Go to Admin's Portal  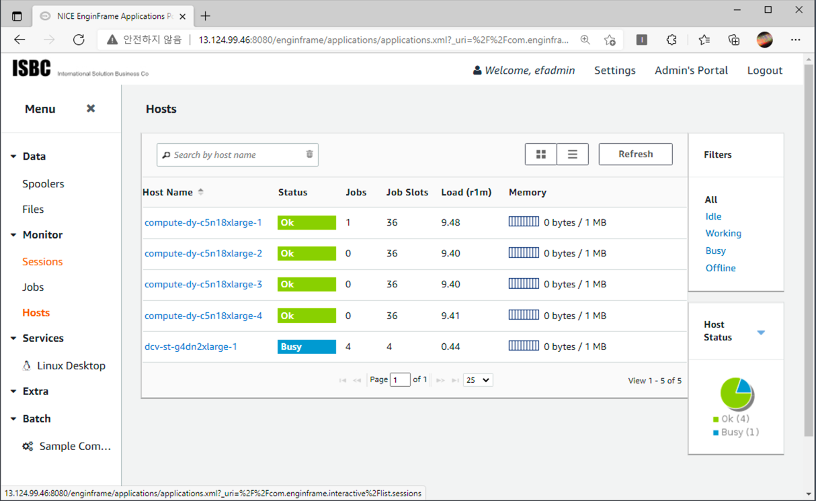691,70
